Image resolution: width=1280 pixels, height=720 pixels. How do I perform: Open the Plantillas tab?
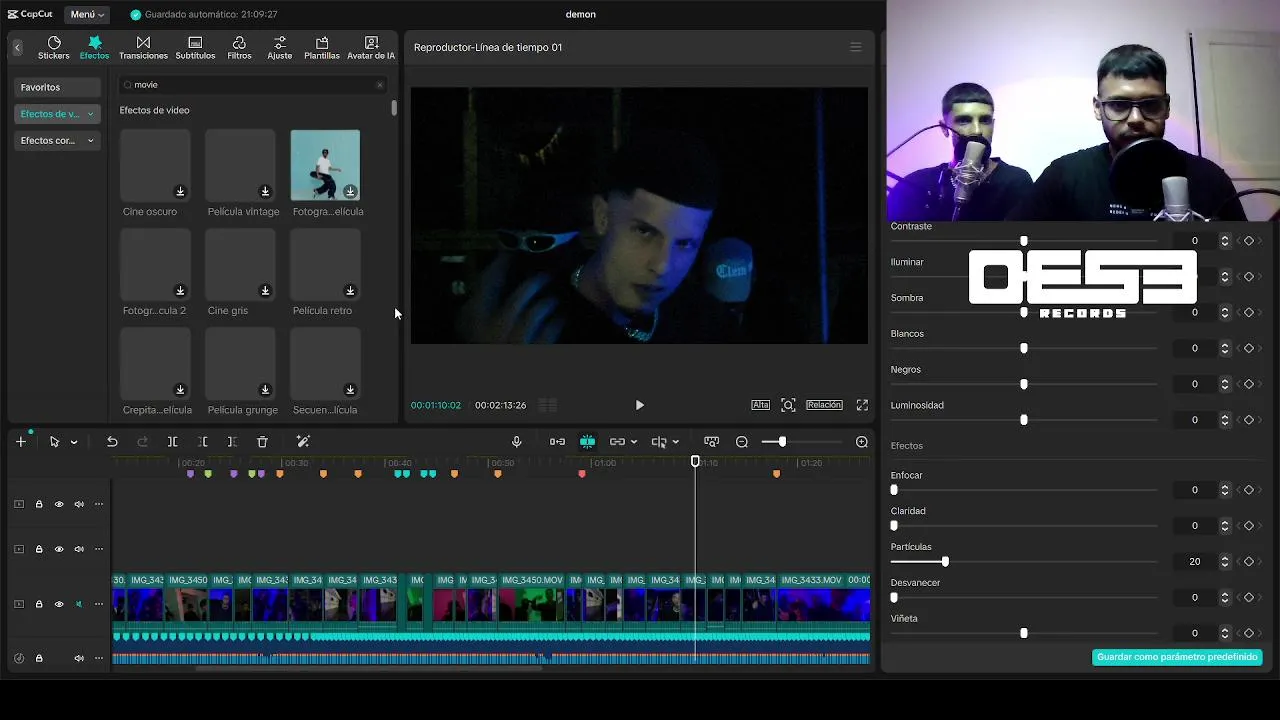coord(322,48)
